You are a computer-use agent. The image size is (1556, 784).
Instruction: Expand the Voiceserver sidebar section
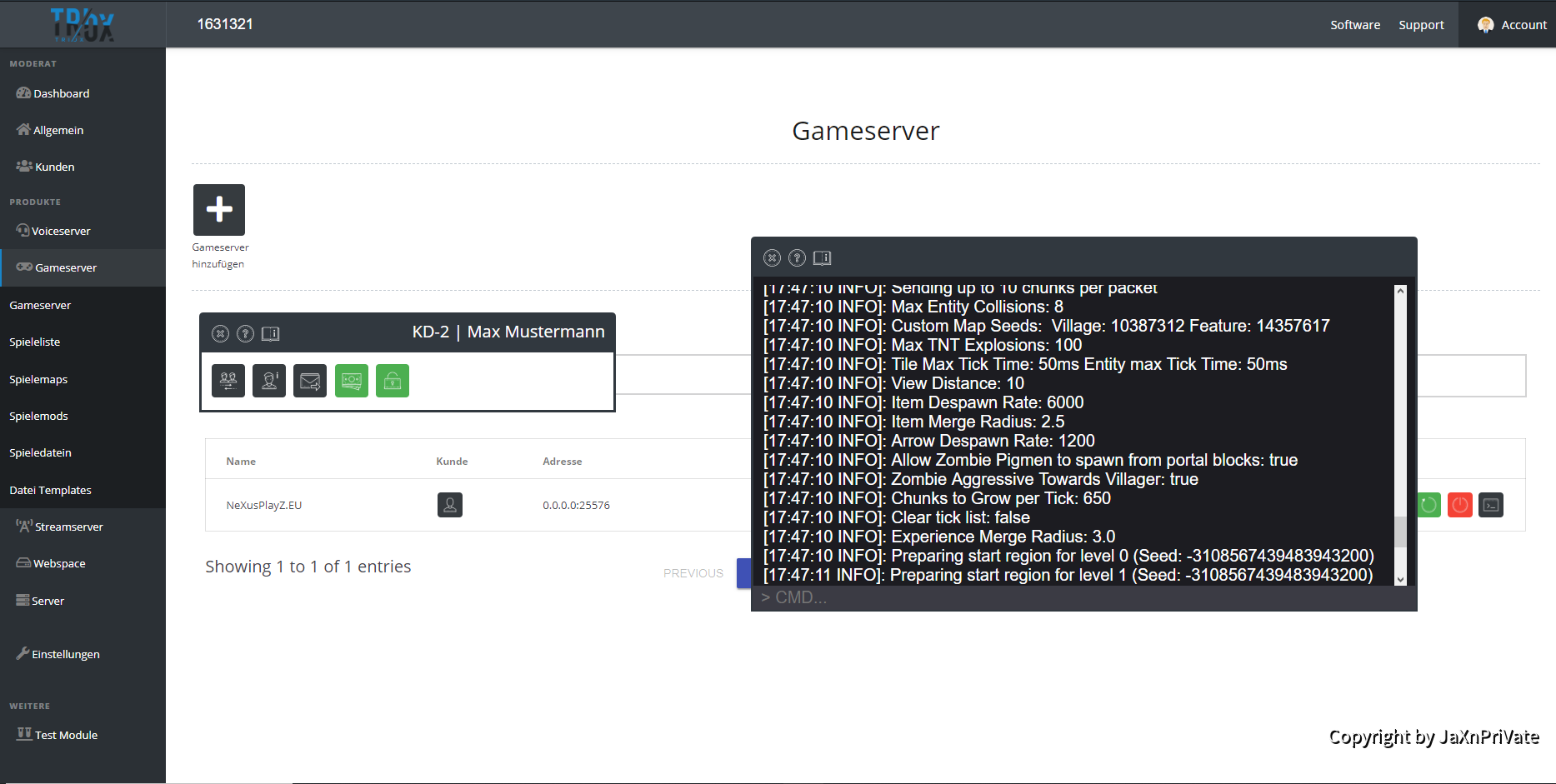(x=60, y=231)
